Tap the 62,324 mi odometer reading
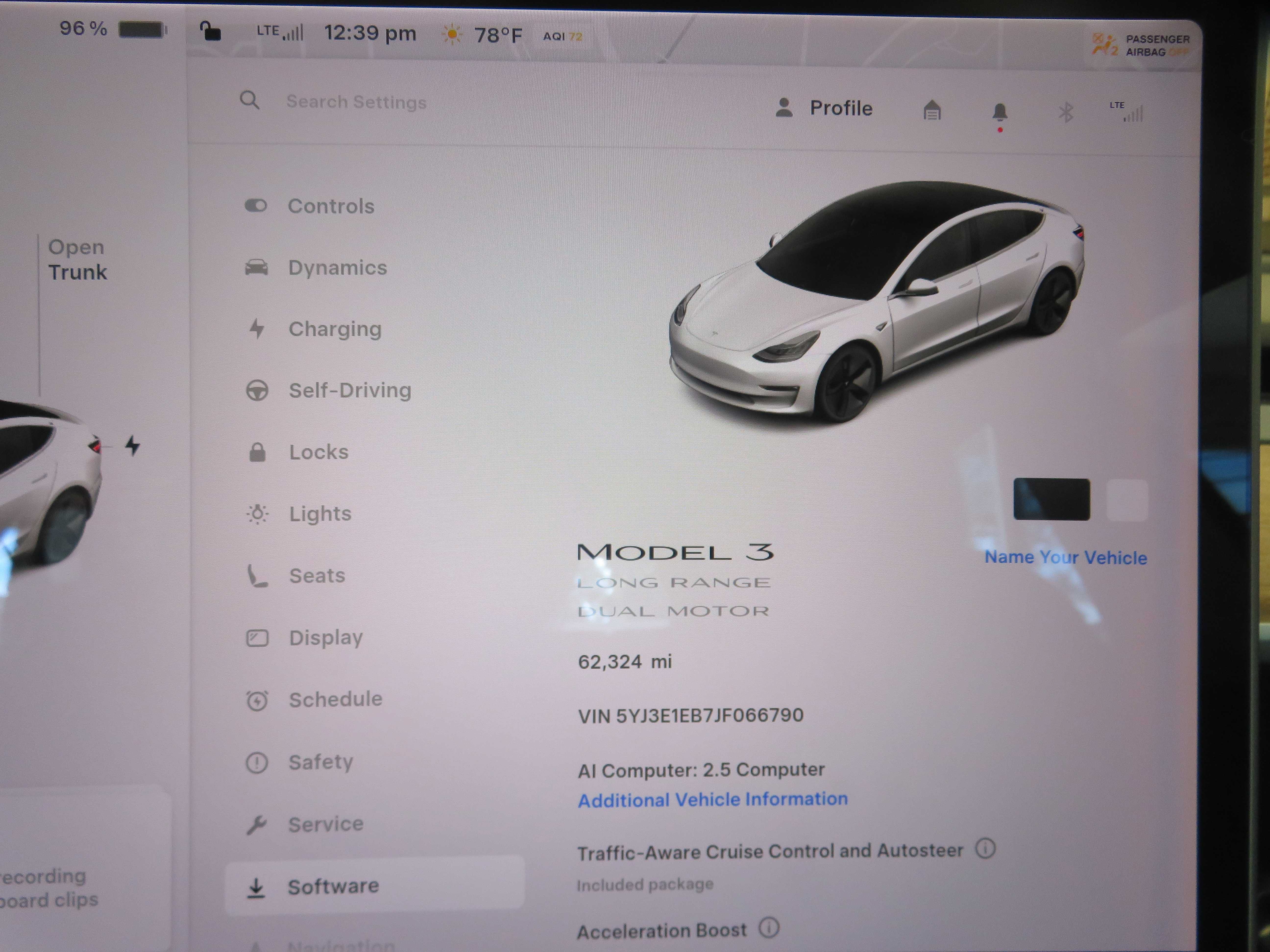This screenshot has width=1270, height=952. (x=625, y=662)
